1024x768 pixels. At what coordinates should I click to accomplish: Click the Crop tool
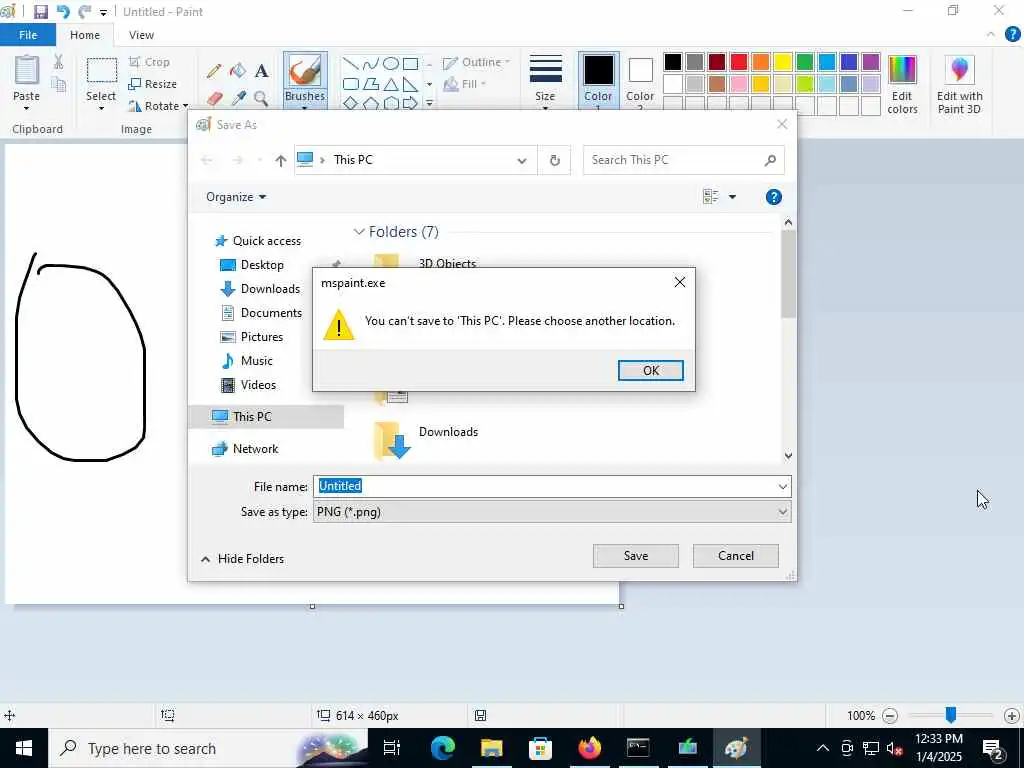coord(150,62)
